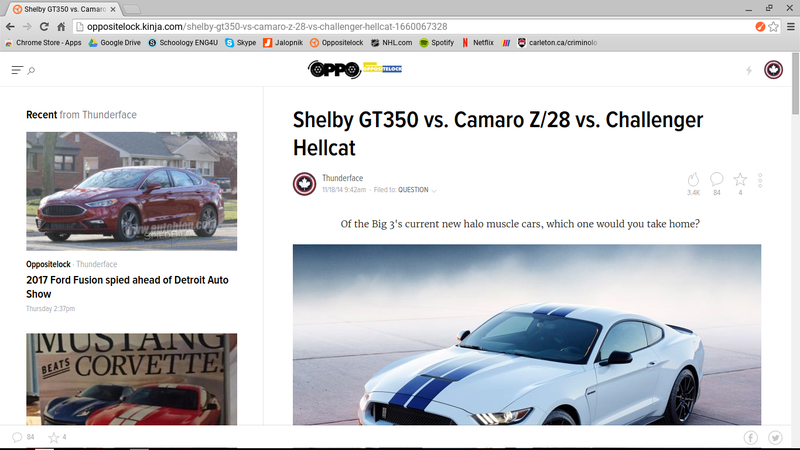Open the Chrome menu hamburger icon
The width and height of the screenshot is (800, 450).
(x=790, y=27)
